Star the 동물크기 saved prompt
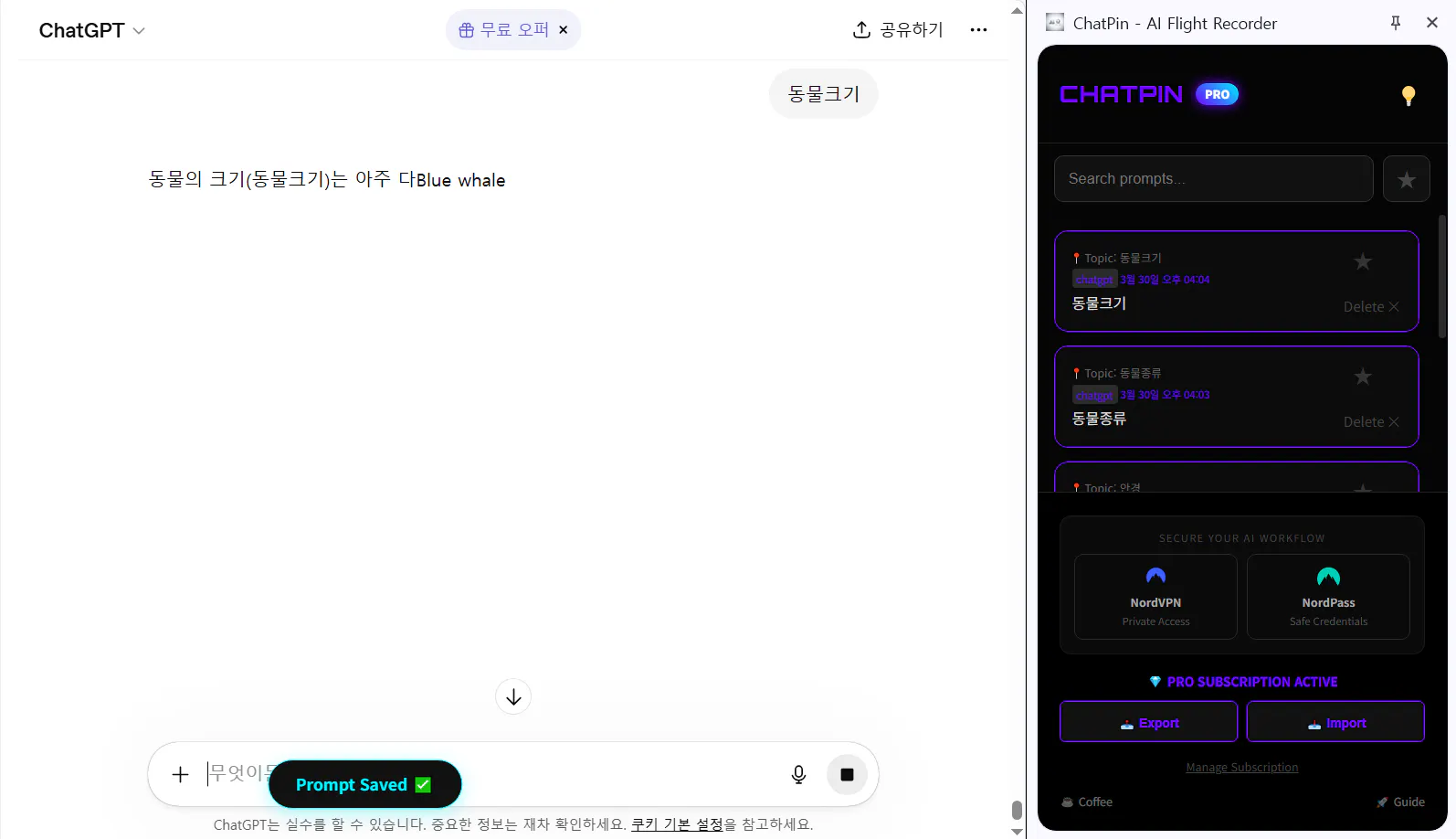Screen dimensions: 1456x839 pyautogui.click(x=1363, y=262)
